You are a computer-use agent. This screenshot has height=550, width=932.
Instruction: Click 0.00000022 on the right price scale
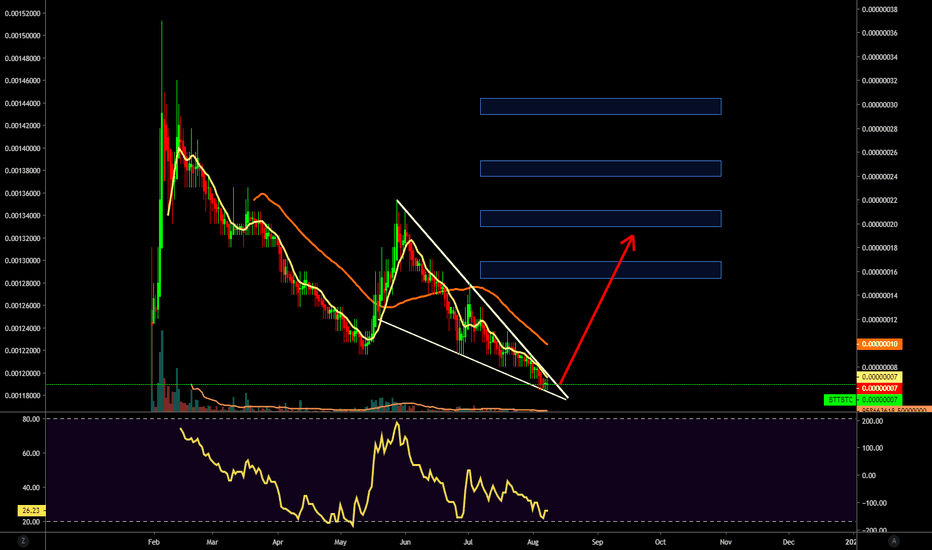point(880,200)
